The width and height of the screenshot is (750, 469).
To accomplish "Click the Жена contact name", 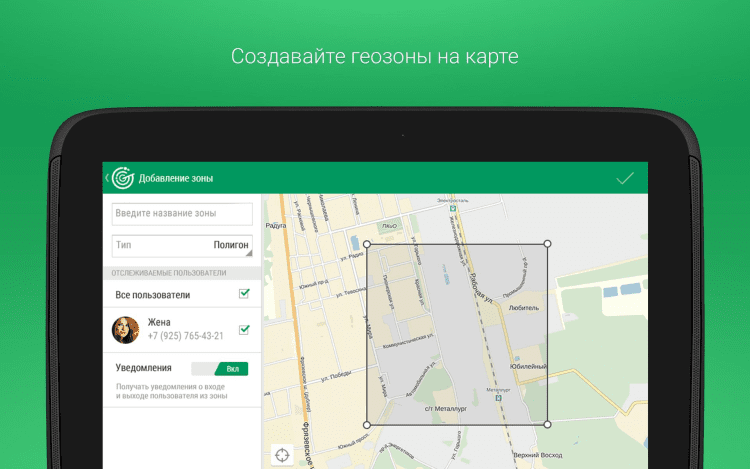I will click(x=159, y=322).
